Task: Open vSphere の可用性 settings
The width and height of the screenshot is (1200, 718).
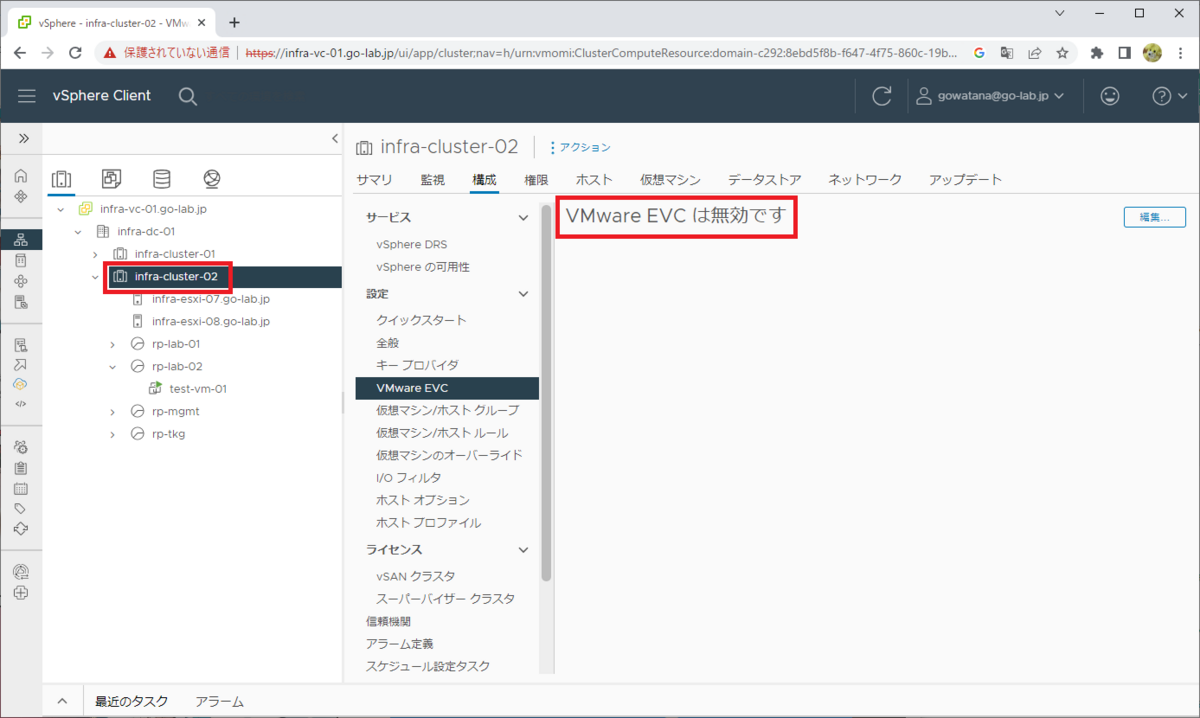Action: point(423,267)
